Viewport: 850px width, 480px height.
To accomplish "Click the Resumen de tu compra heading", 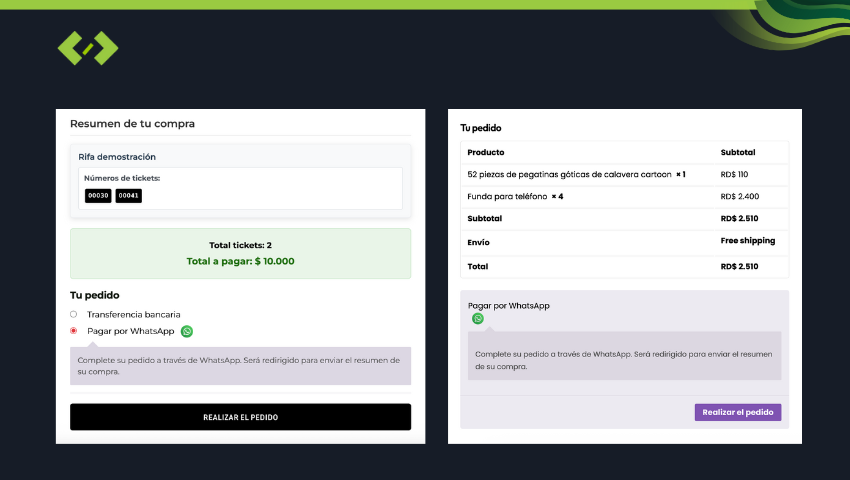I will coord(132,124).
